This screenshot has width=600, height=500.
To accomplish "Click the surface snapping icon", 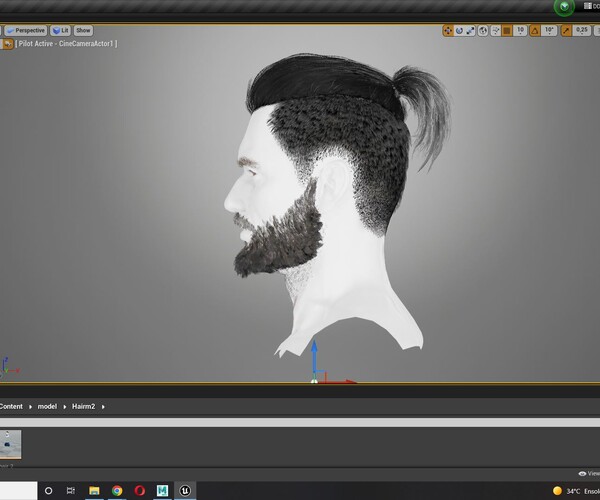I will tap(495, 31).
